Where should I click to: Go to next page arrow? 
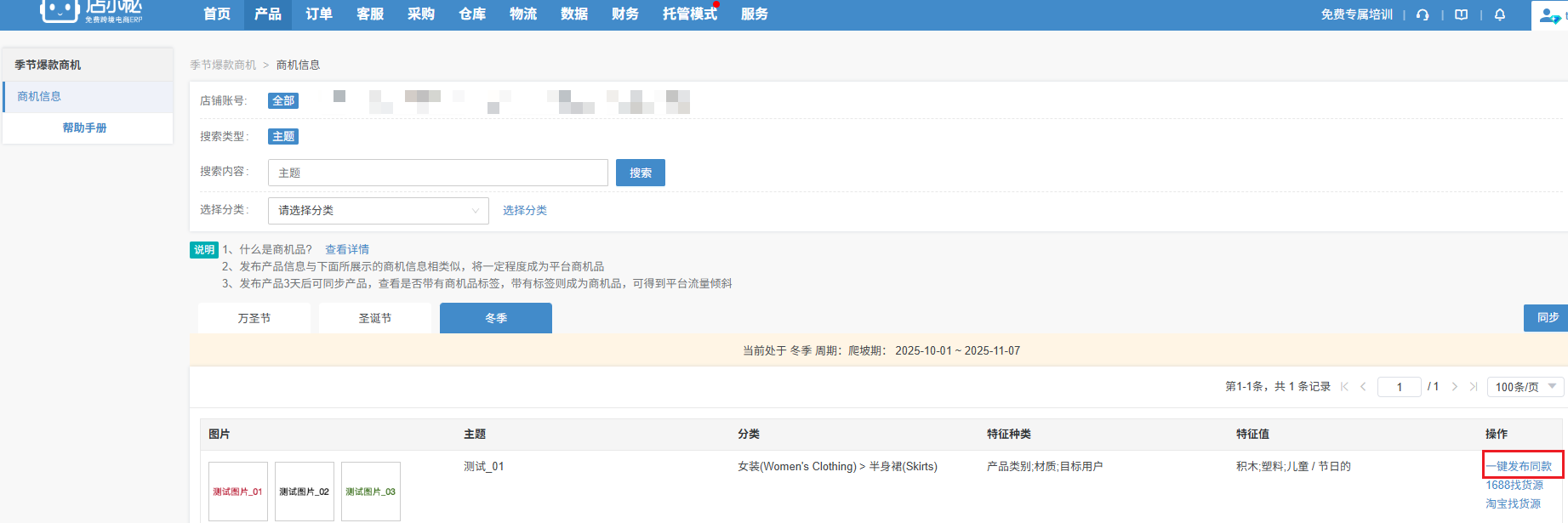[x=1455, y=387]
